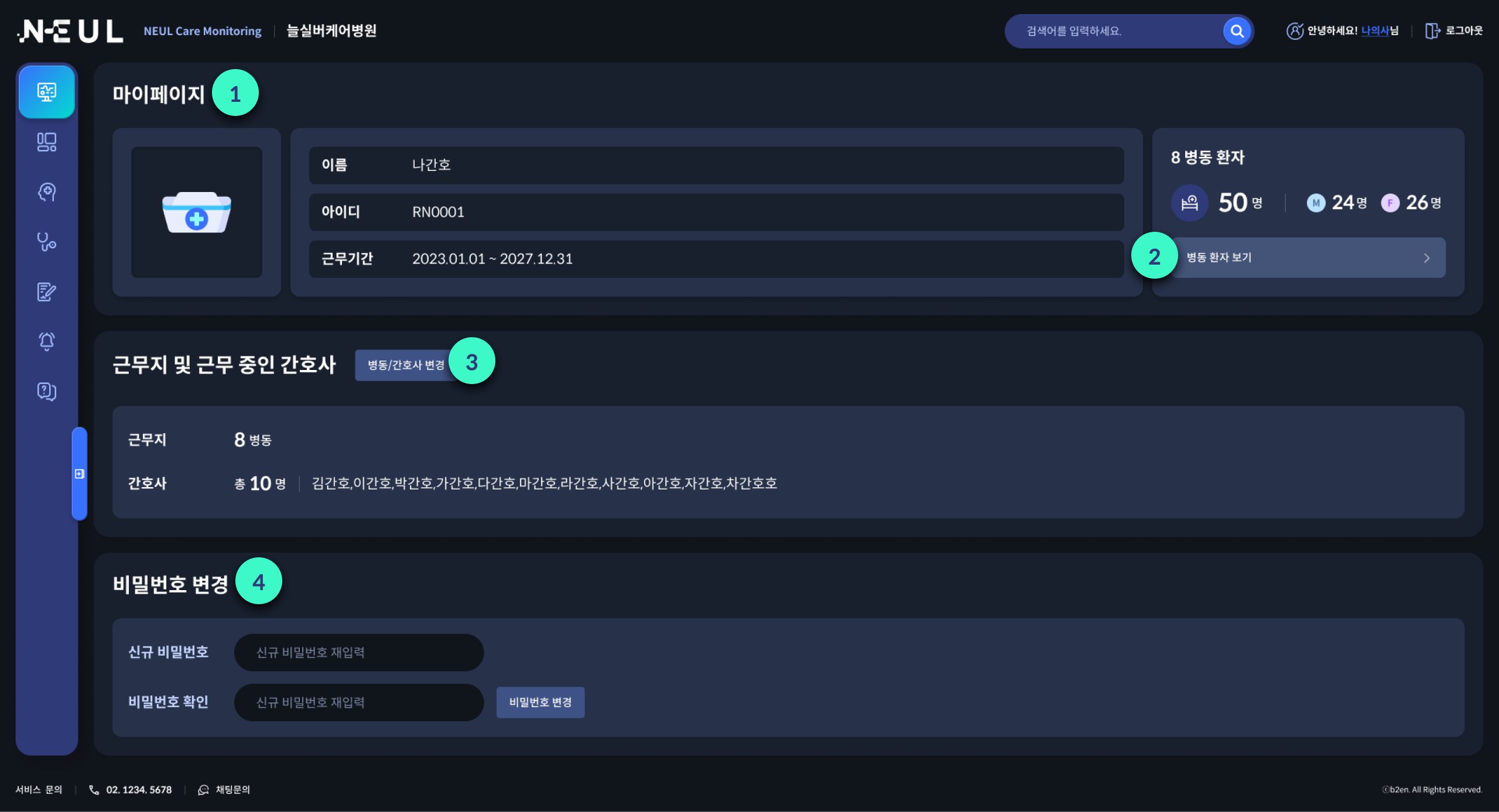
Task: Open the dashboard grid sidebar icon
Action: (47, 142)
